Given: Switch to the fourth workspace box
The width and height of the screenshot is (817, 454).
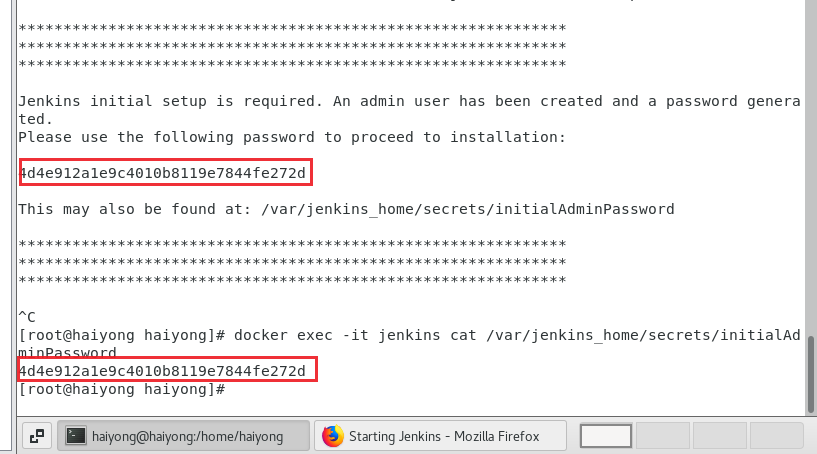Looking at the screenshot, I should (776, 436).
